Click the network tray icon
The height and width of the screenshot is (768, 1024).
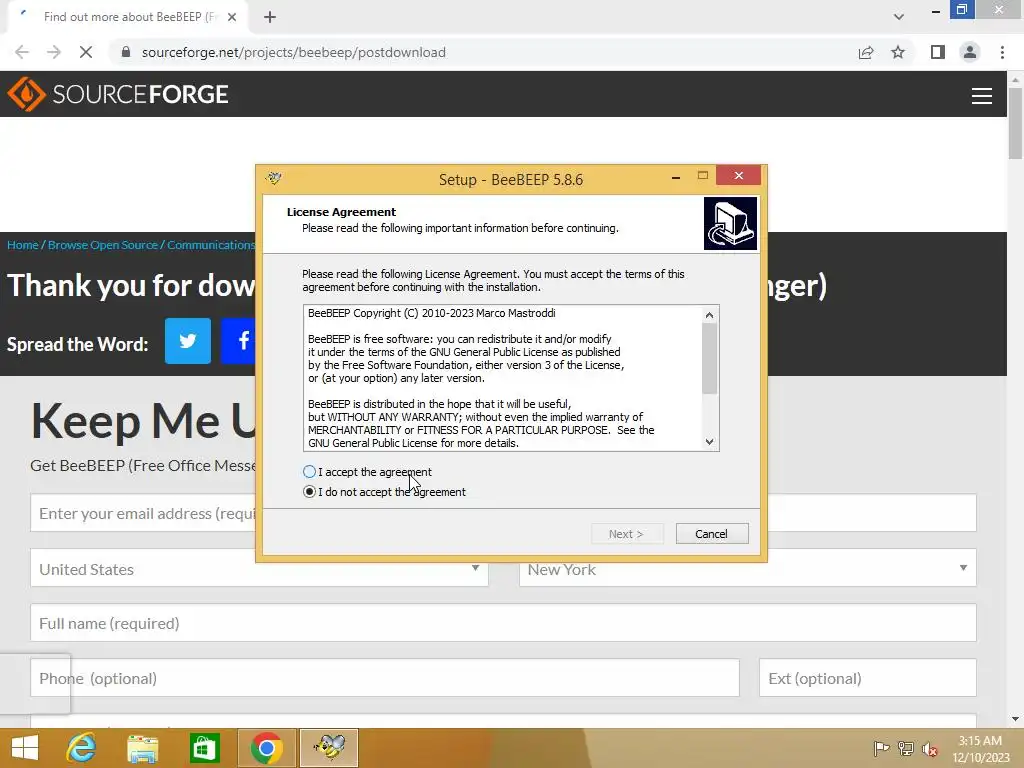(x=906, y=748)
